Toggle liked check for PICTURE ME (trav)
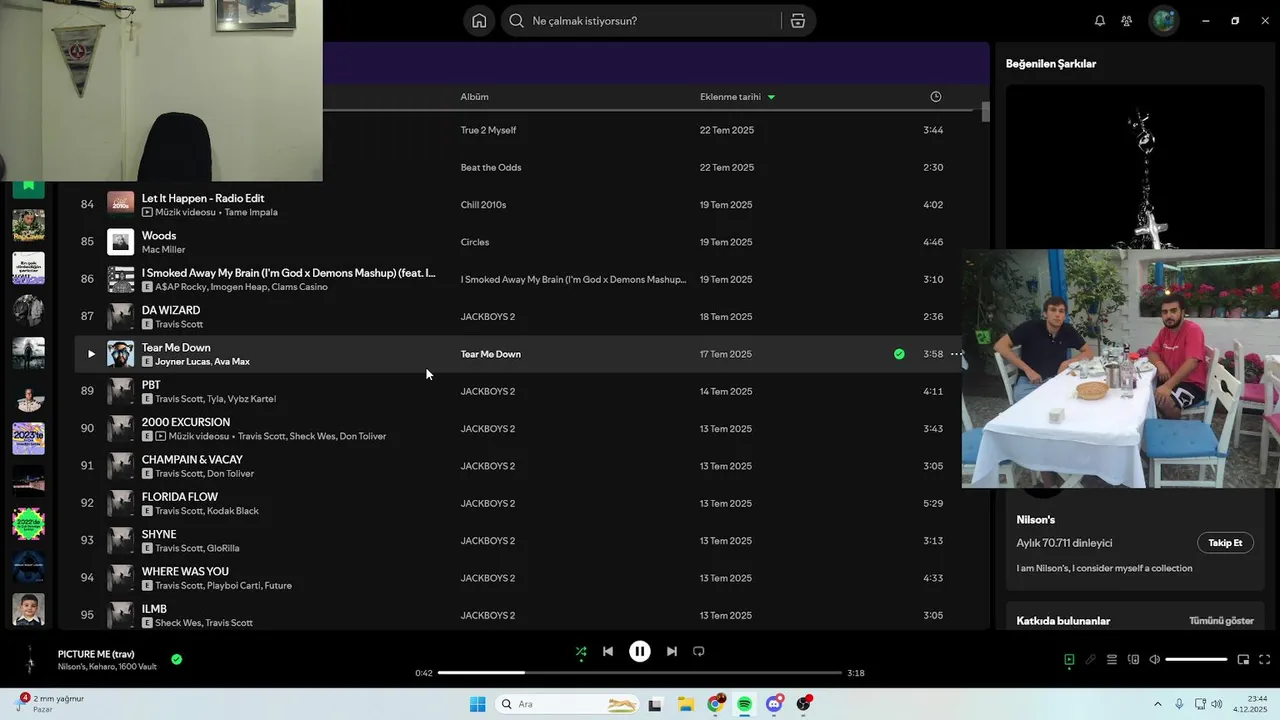The image size is (1280, 720). (177, 659)
